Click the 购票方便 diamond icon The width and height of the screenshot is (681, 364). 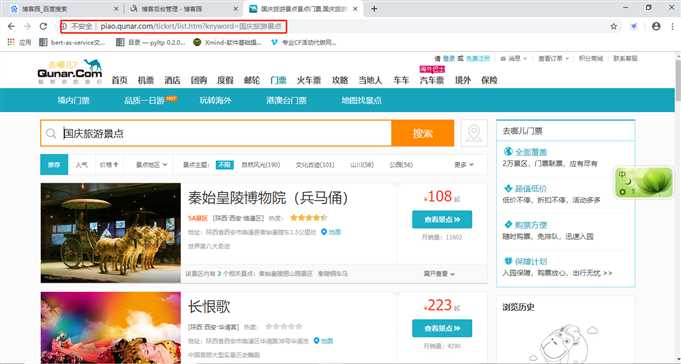coord(508,225)
